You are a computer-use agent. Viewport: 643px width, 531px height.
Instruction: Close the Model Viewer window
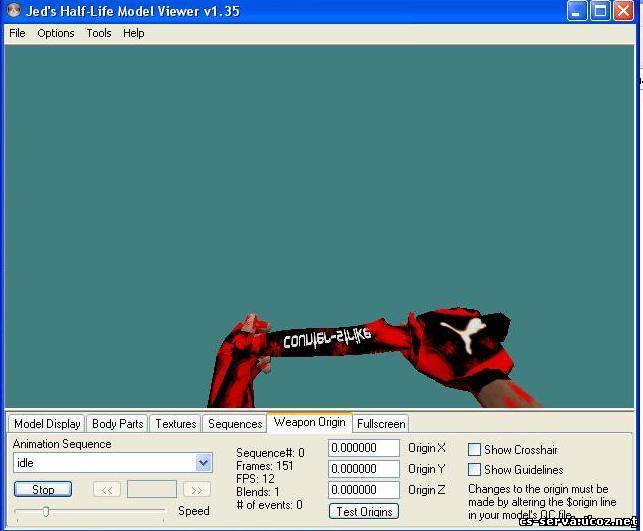pyautogui.click(x=623, y=11)
